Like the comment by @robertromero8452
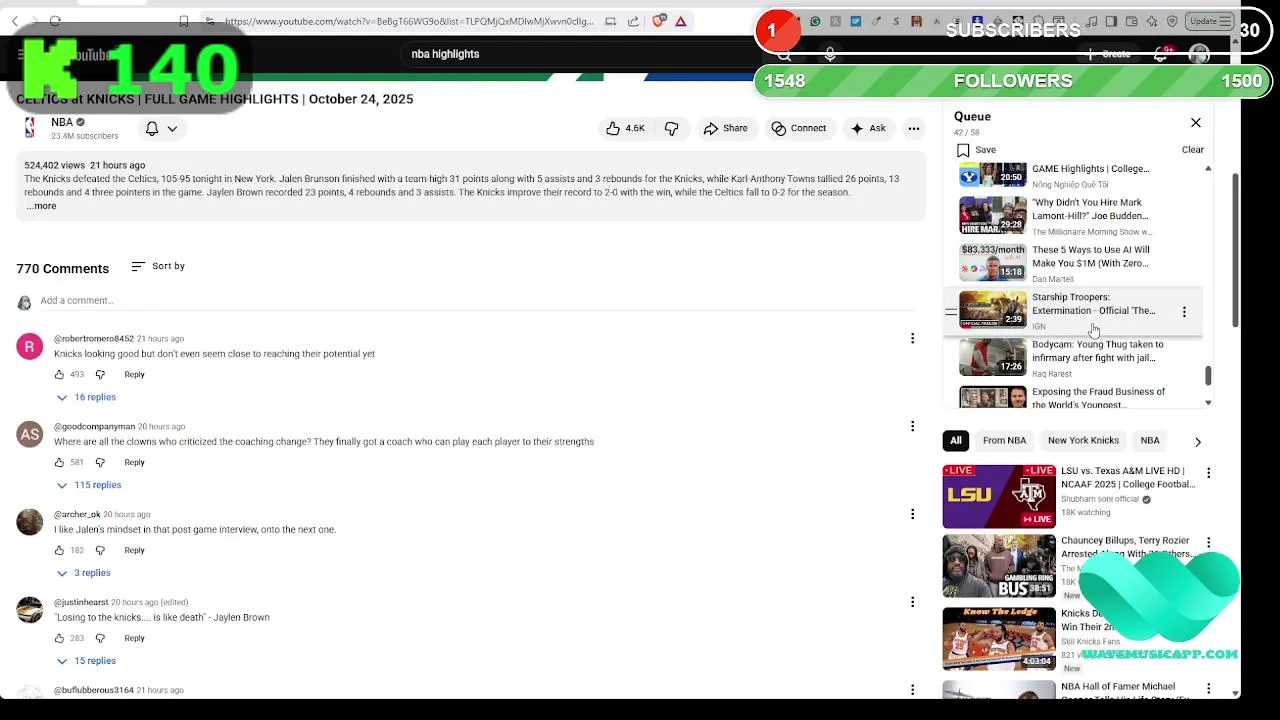 coord(59,374)
